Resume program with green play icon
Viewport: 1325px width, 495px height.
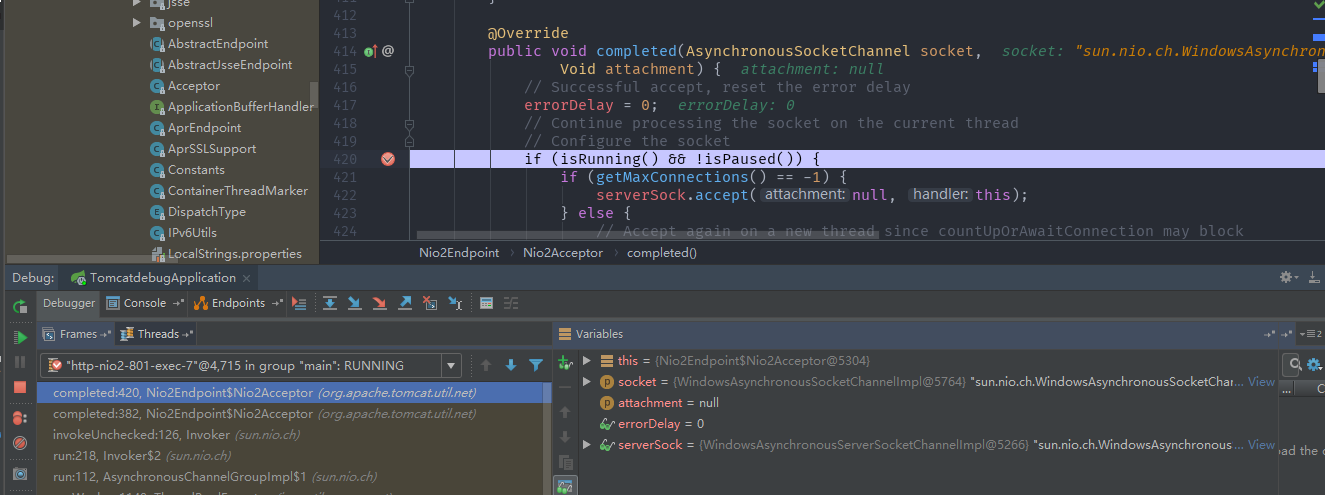coord(20,337)
